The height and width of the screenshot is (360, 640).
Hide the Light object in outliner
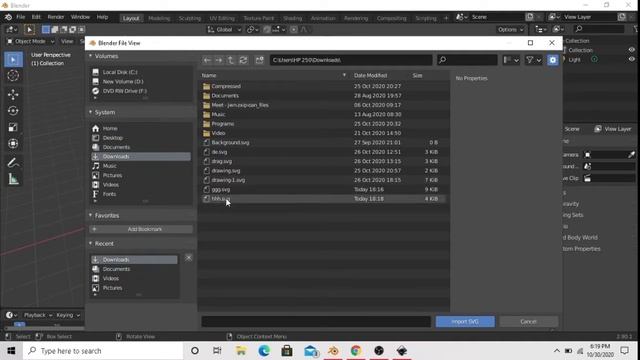[631, 59]
